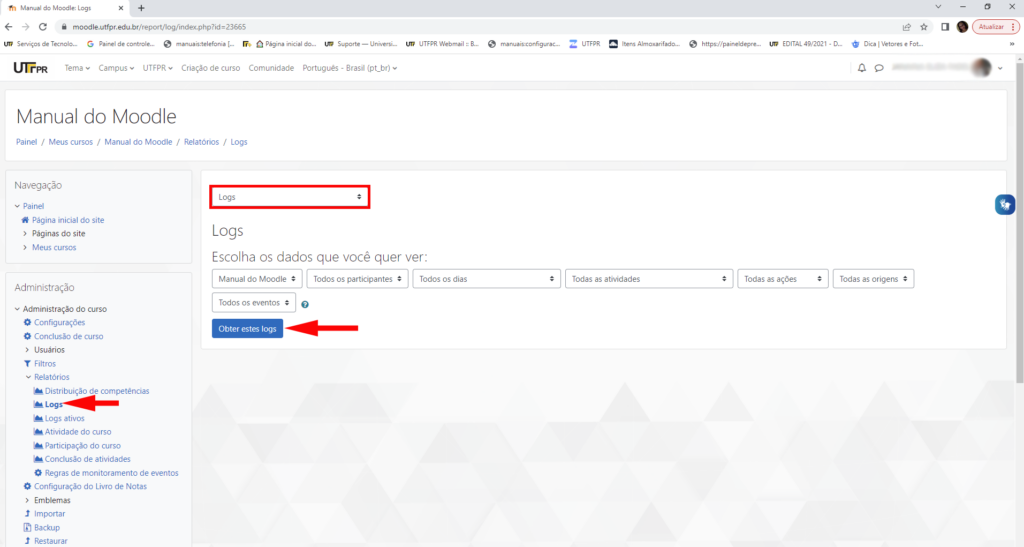Open the browser side panel icon

point(945,27)
